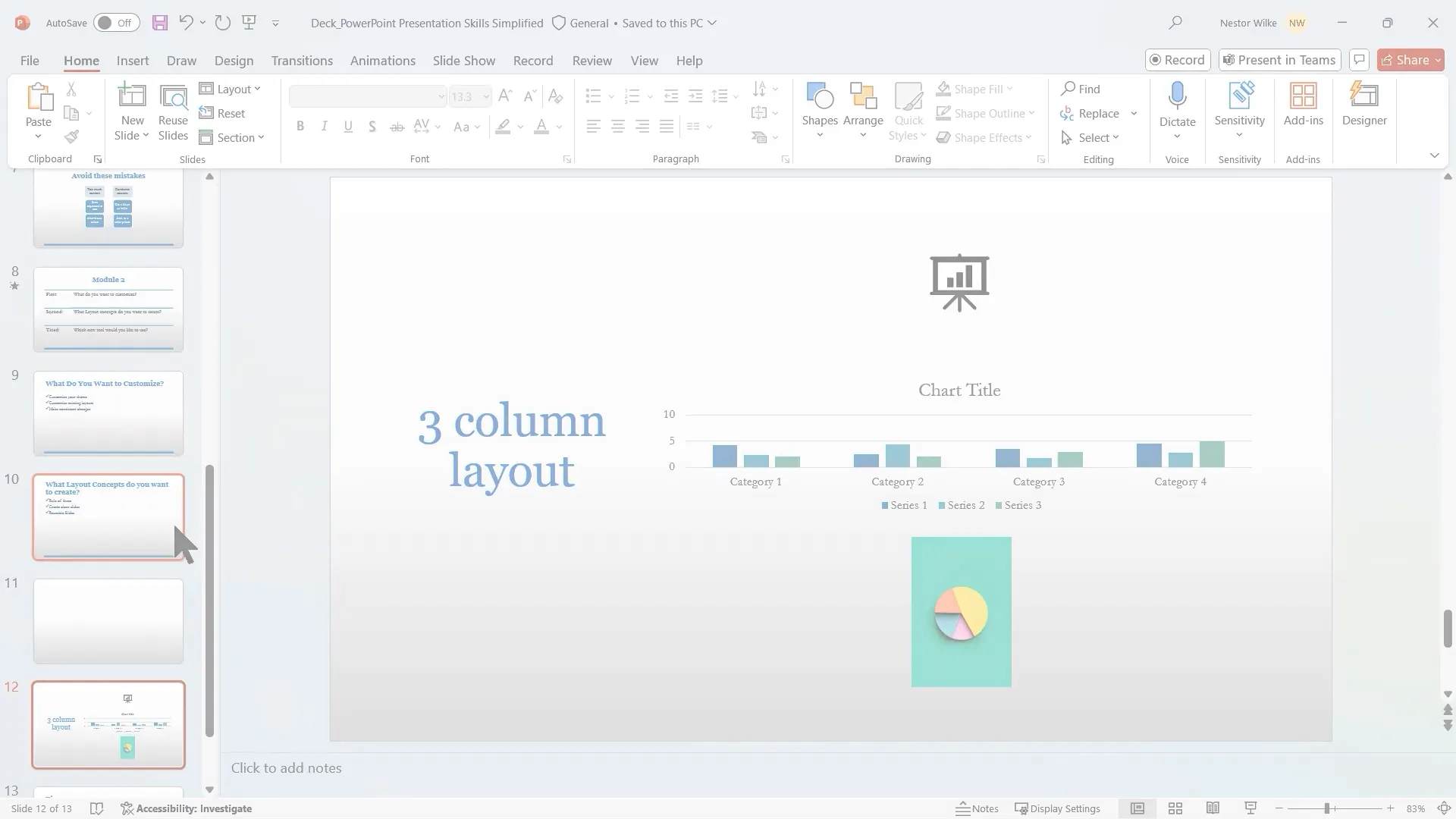This screenshot has height=819, width=1456.
Task: Toggle Strikethrough formatting
Action: 397,127
